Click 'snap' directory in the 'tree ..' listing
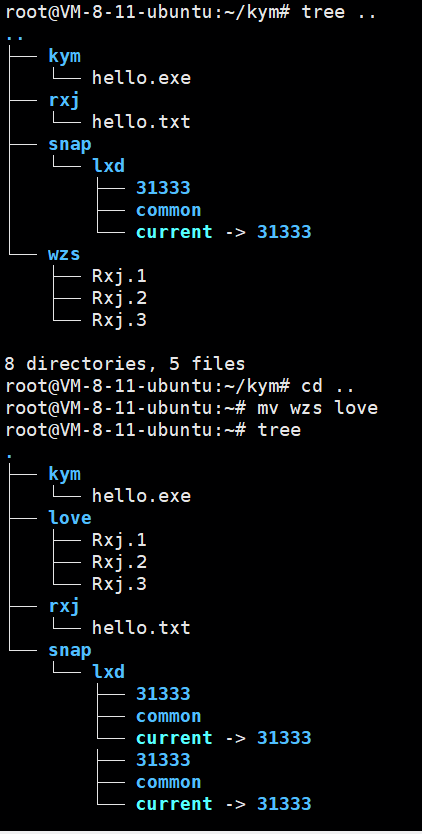 point(70,144)
